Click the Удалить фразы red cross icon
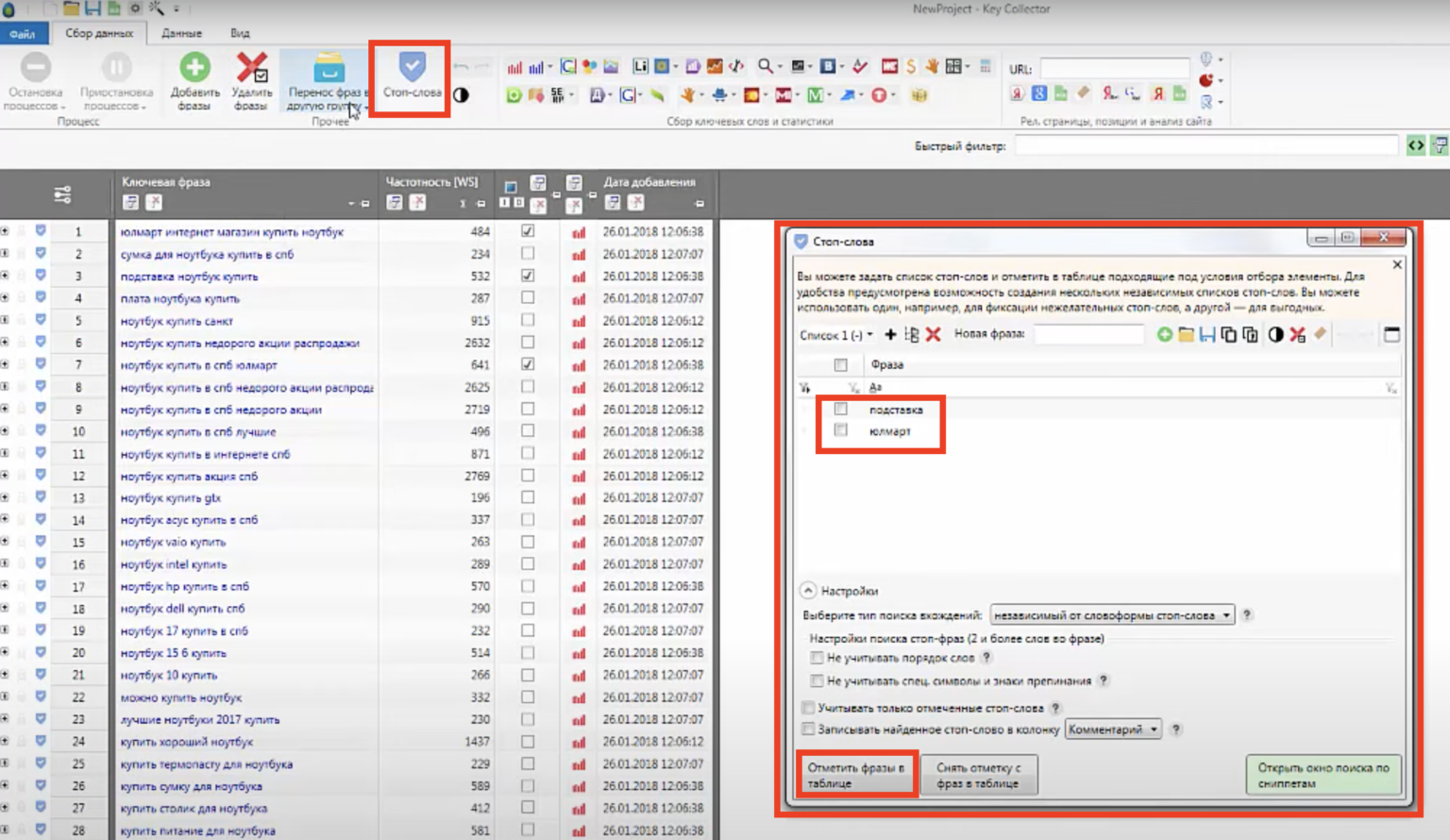The width and height of the screenshot is (1450, 840). click(x=251, y=68)
